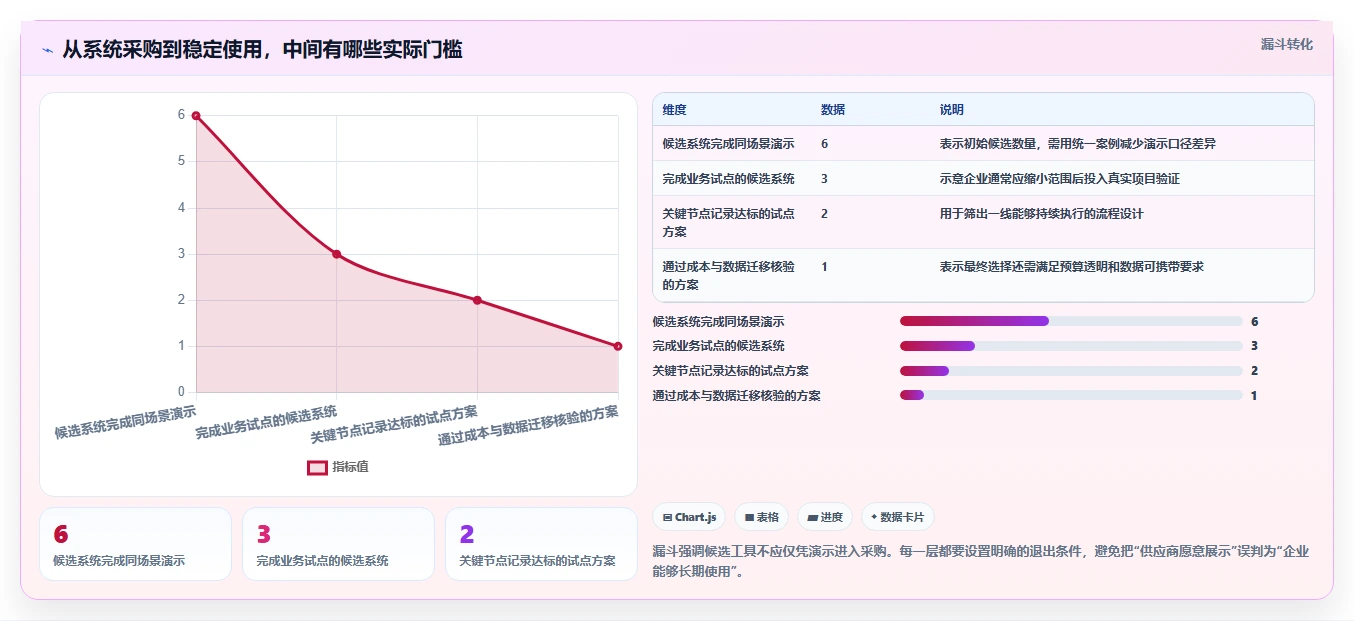
Task: Click the 指标值 legend label text
Action: pos(350,467)
